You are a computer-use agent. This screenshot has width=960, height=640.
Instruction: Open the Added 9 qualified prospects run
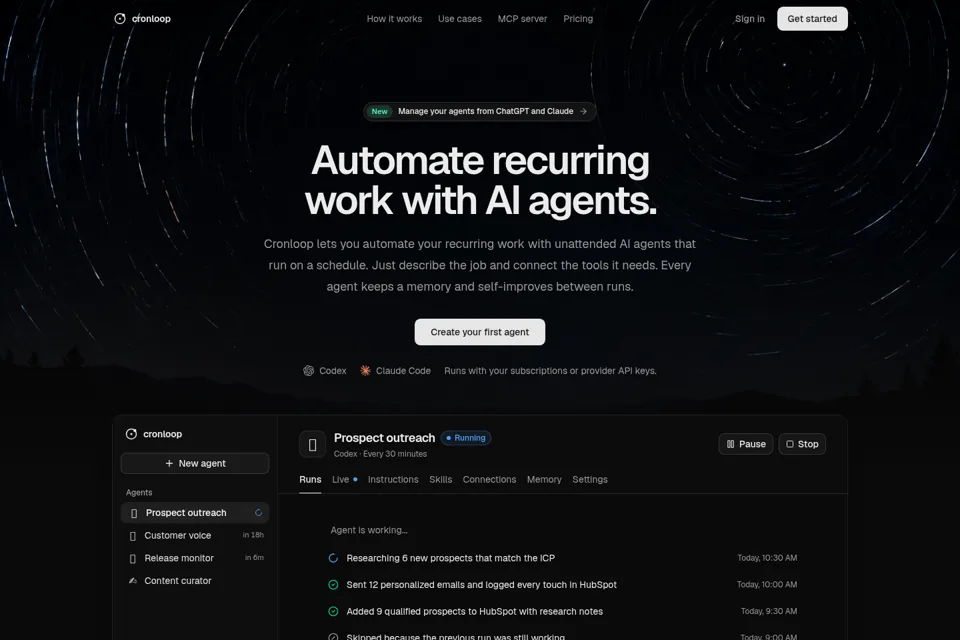click(x=563, y=611)
